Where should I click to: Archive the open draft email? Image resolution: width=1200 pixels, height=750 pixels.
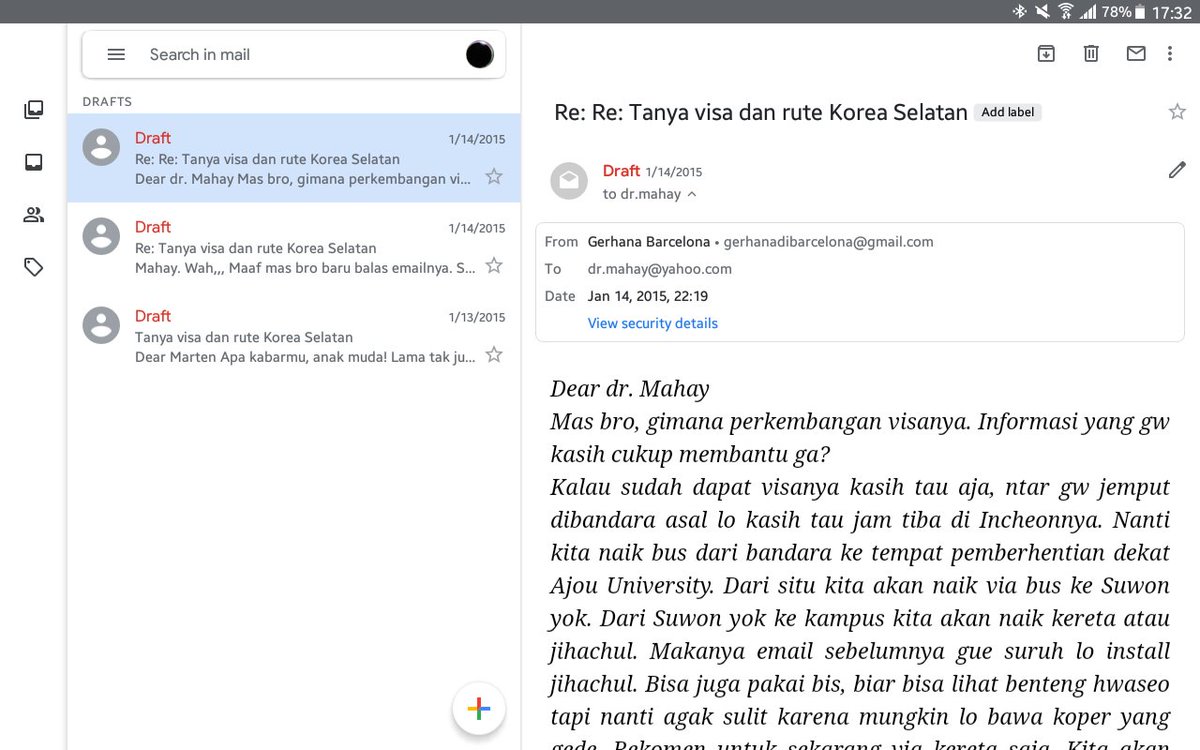(x=1046, y=53)
